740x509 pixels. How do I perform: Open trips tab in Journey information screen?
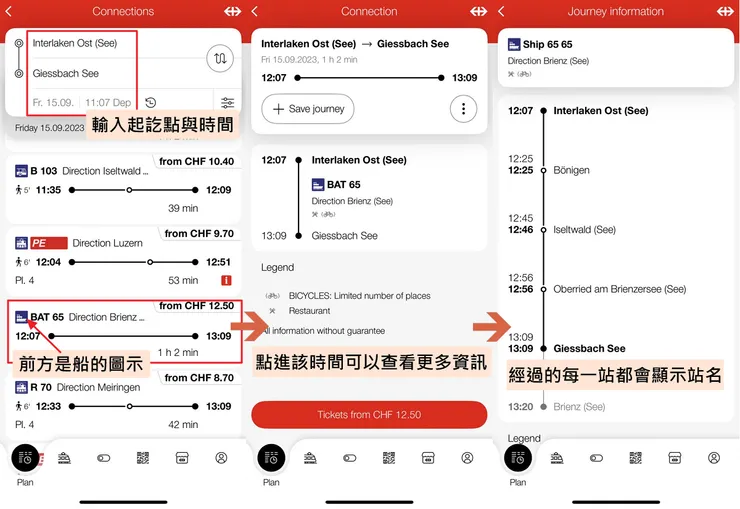click(557, 458)
